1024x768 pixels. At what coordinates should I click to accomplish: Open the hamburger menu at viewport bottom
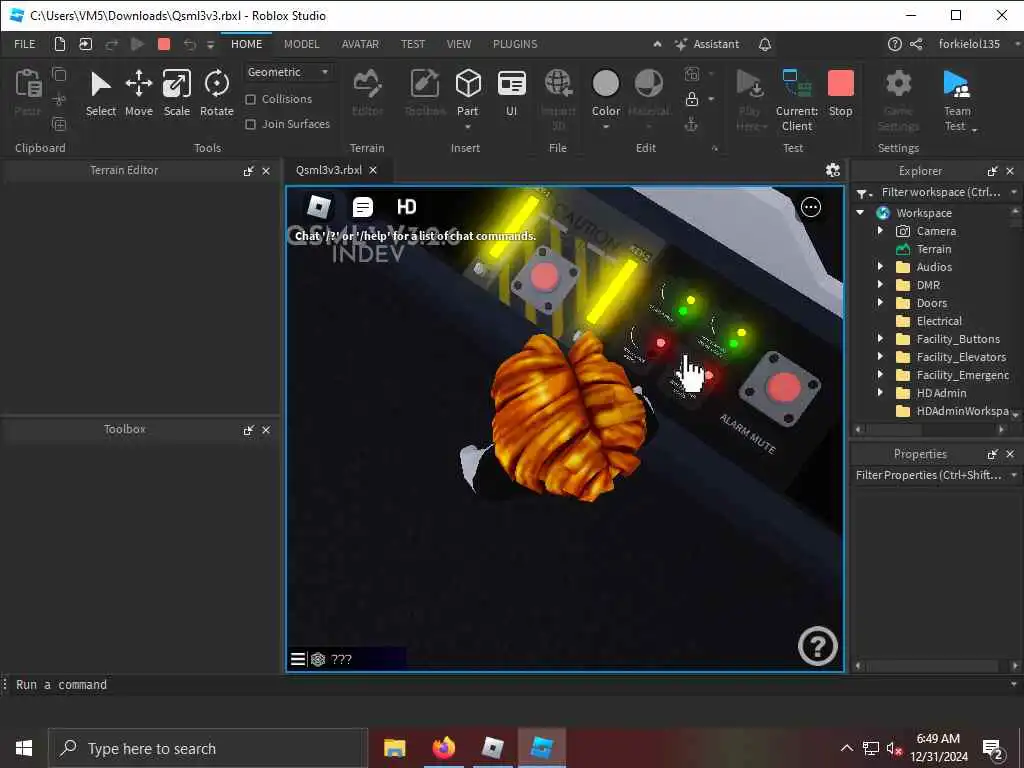click(298, 659)
